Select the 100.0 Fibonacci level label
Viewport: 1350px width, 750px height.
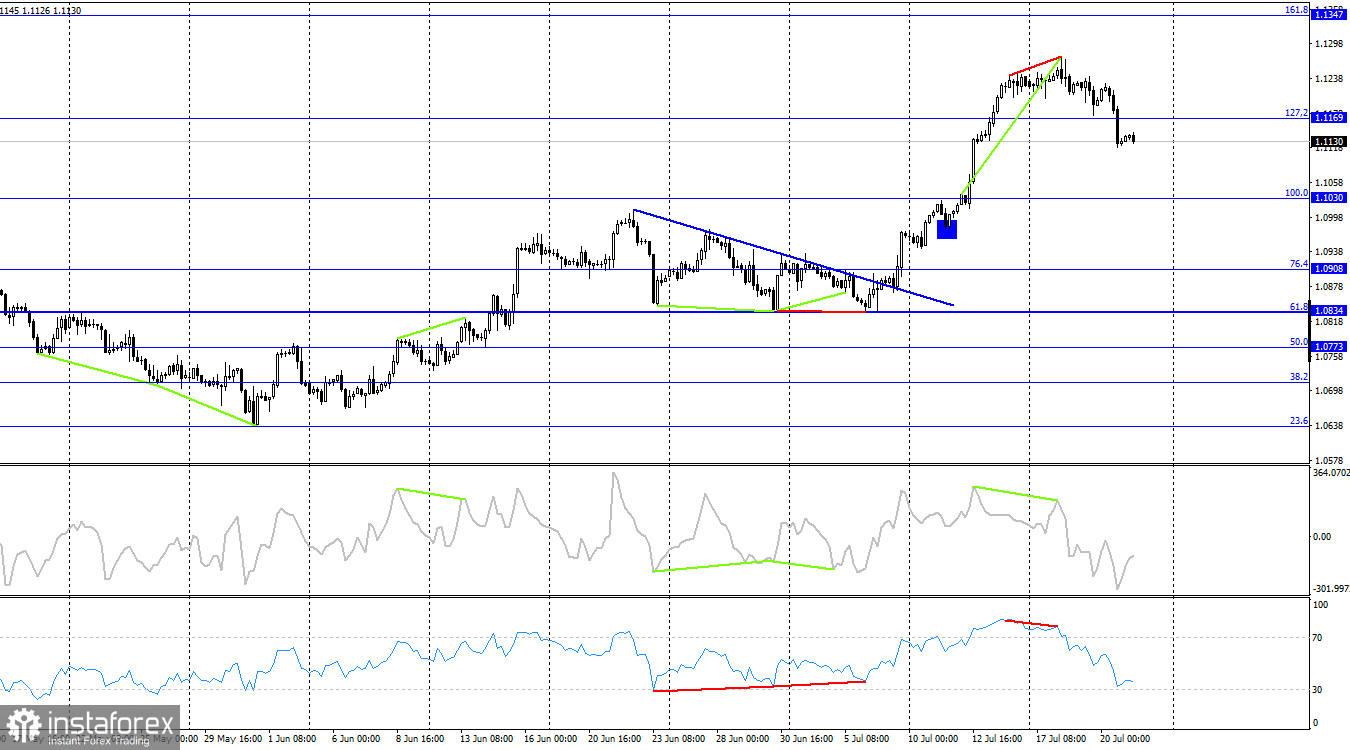click(x=1296, y=193)
